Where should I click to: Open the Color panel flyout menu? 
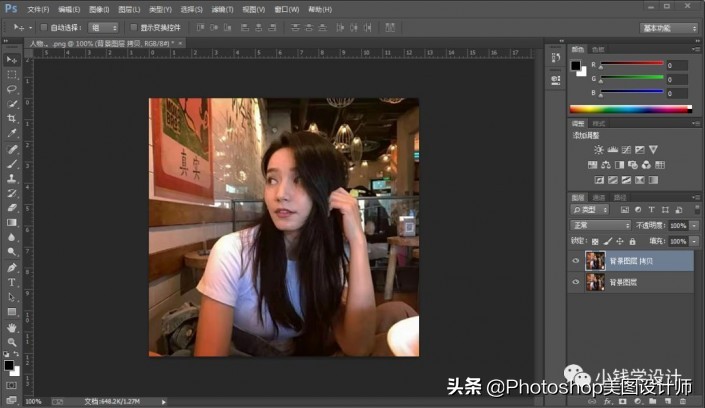coord(696,49)
